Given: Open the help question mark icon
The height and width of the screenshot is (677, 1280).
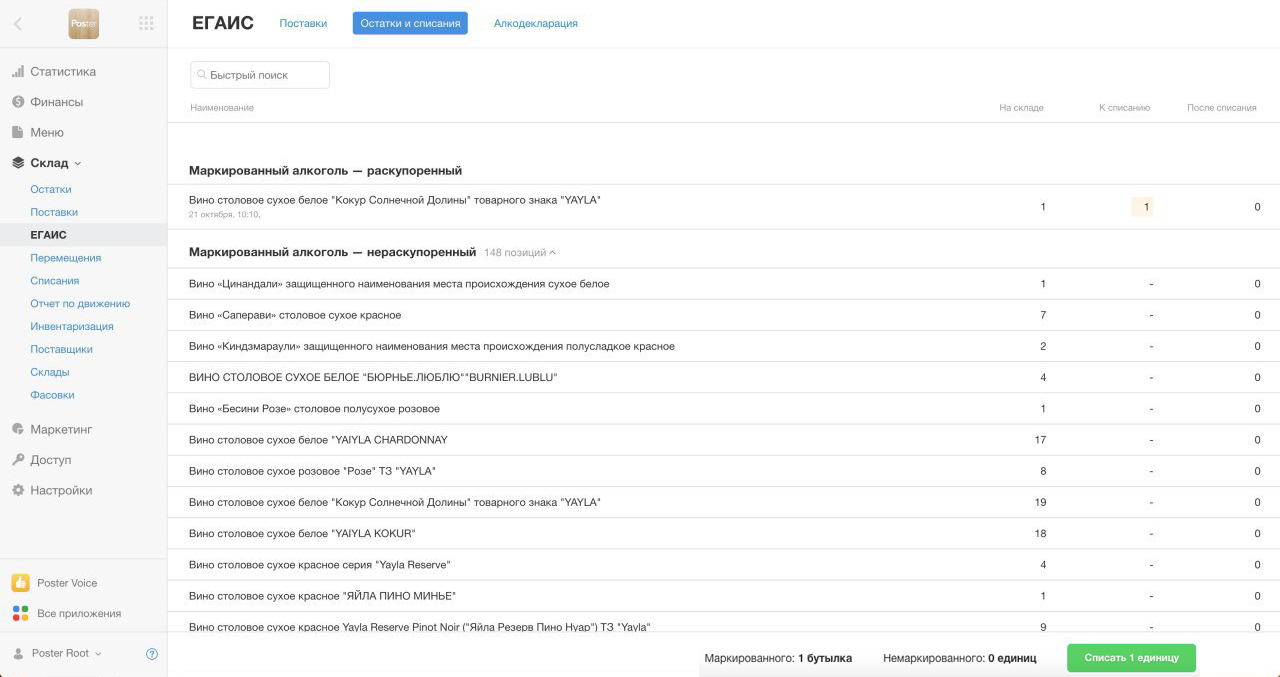Looking at the screenshot, I should click(x=152, y=654).
